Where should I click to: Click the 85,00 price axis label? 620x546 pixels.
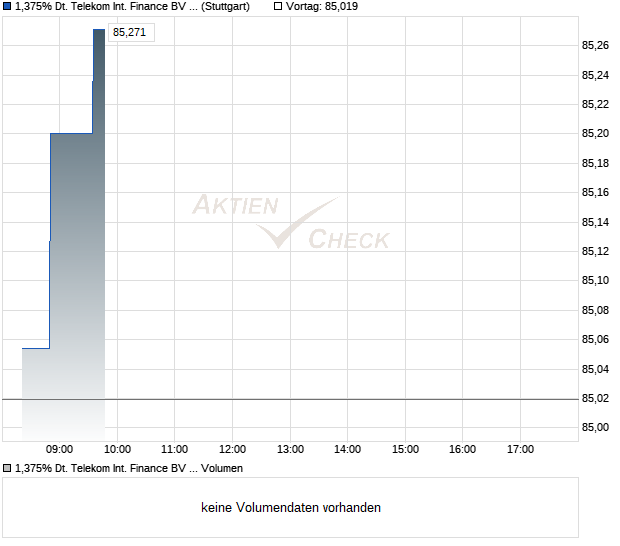(595, 428)
